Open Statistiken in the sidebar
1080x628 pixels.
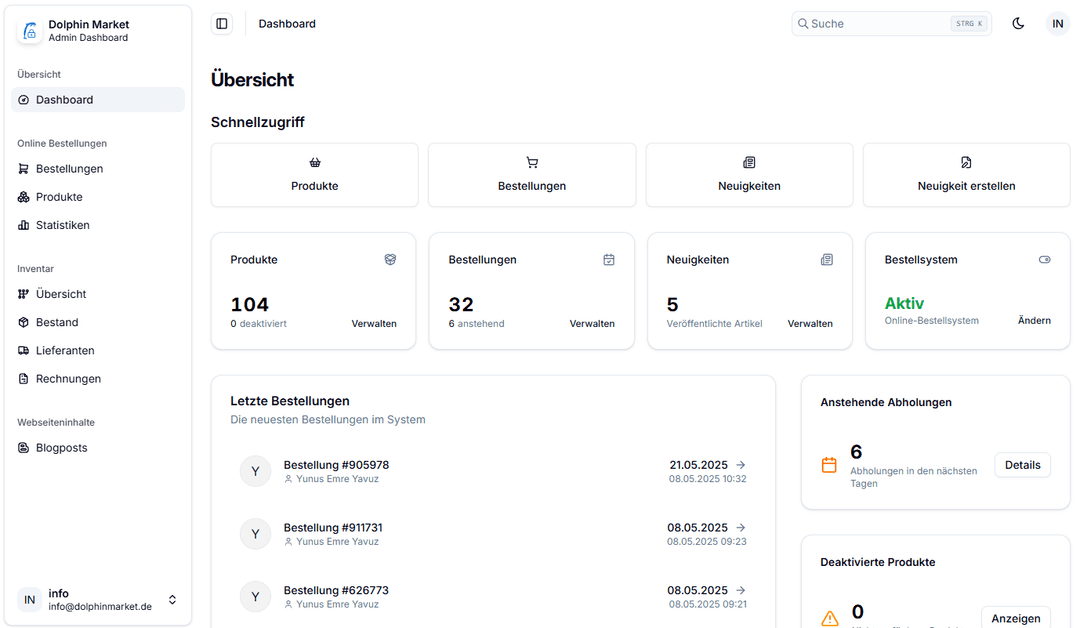pos(98,225)
